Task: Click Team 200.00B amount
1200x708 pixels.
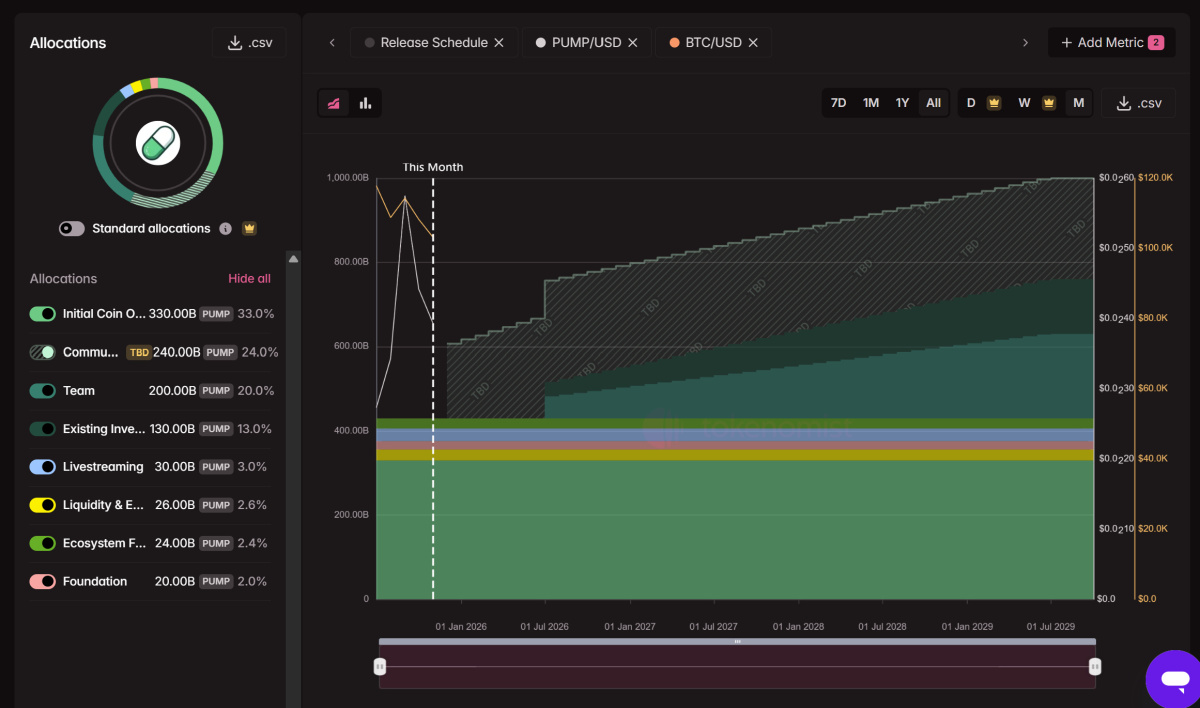Action: 172,391
